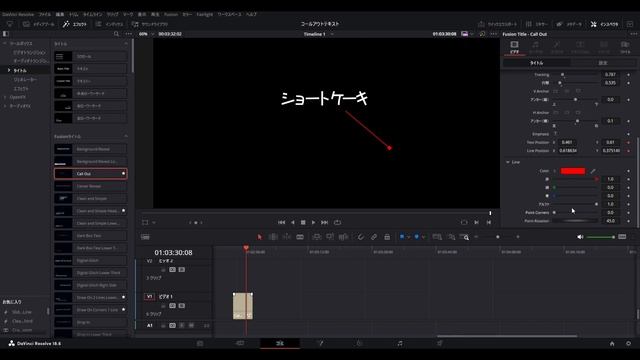Select the Call Out Fusion title
640x360 pixels.
pyautogui.click(x=91, y=174)
